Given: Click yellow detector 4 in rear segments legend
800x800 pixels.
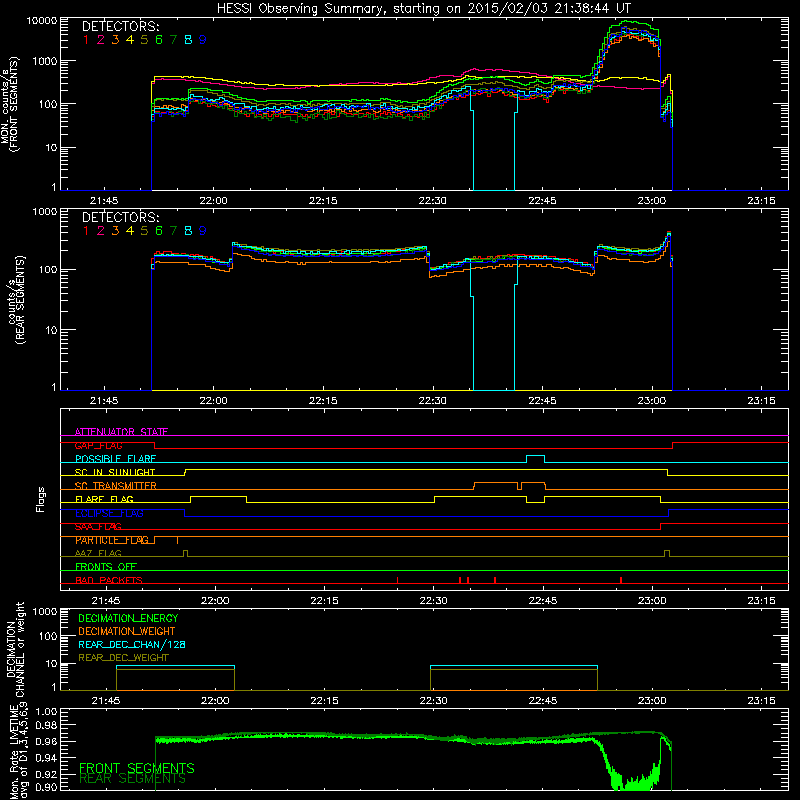Looking at the screenshot, I should pos(130,231).
